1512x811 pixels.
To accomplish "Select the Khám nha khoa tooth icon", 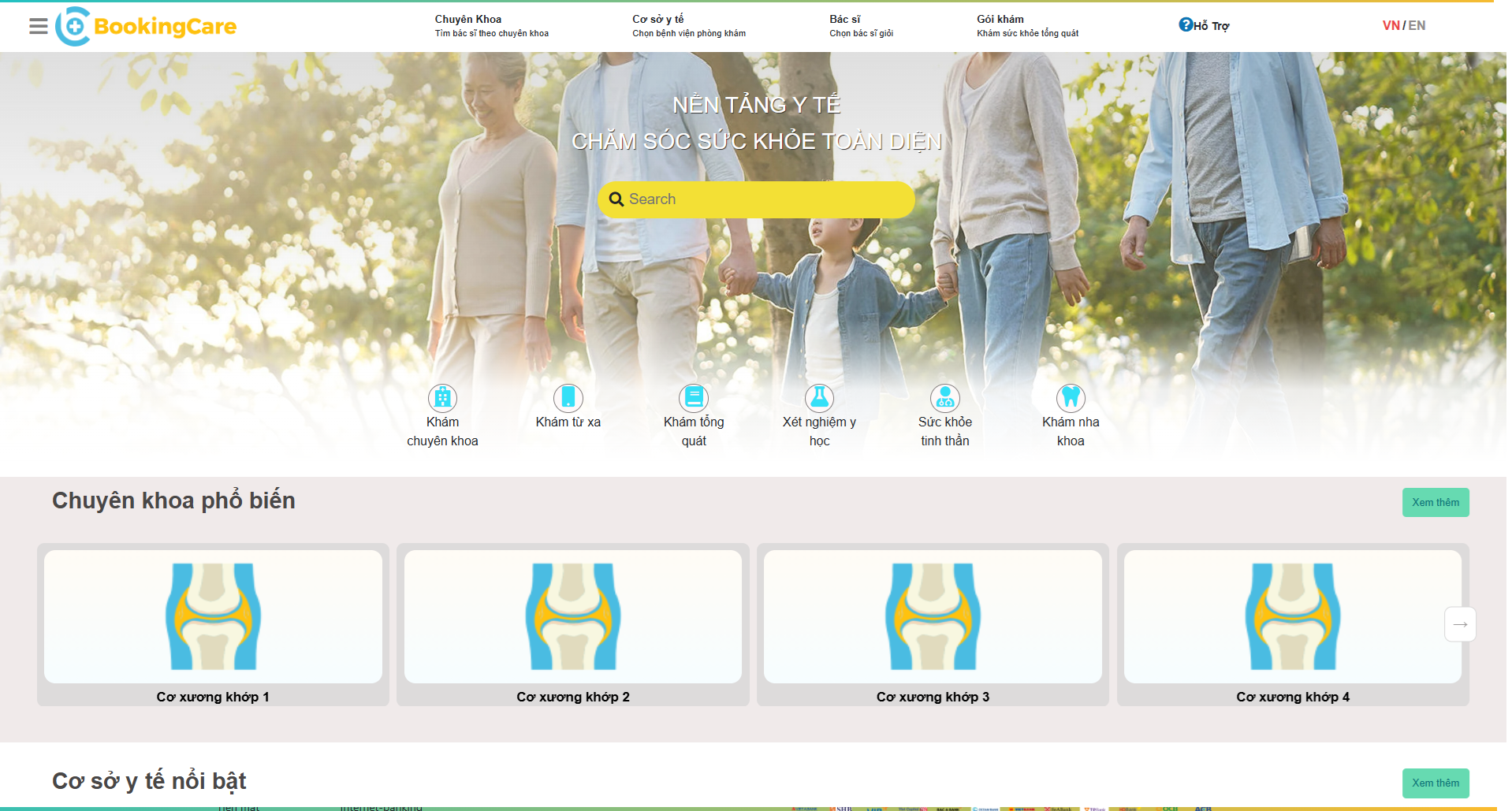I will pos(1070,398).
